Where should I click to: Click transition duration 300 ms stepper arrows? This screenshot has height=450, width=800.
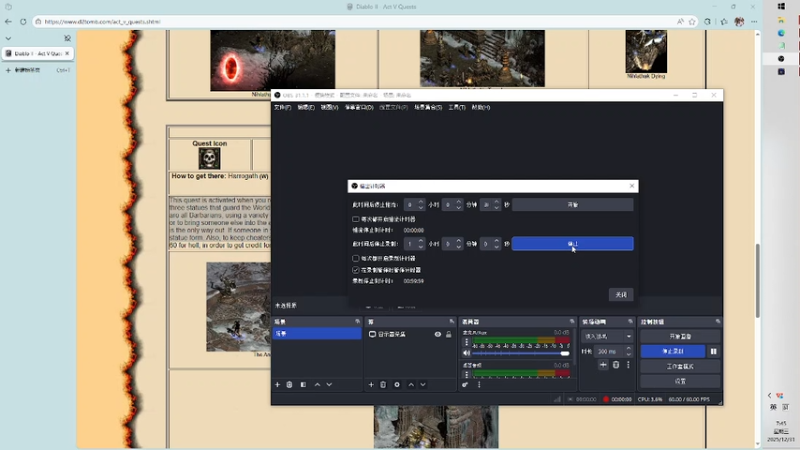coord(629,351)
